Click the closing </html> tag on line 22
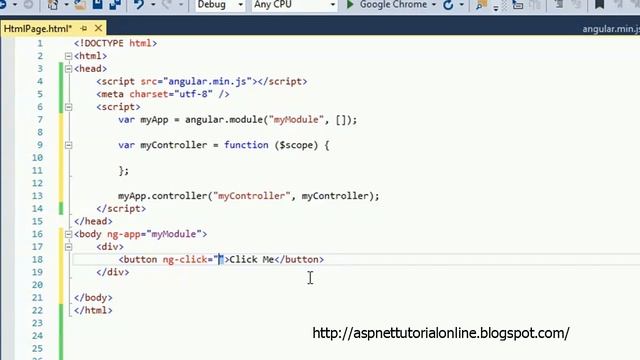The height and width of the screenshot is (360, 640). [x=93, y=310]
